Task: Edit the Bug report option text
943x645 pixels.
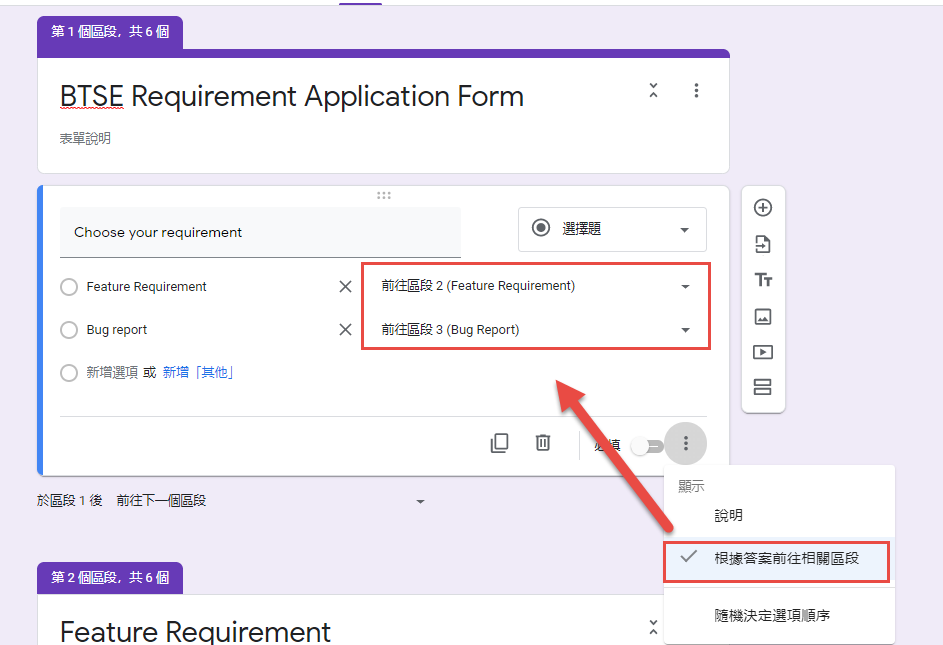Action: coord(117,330)
